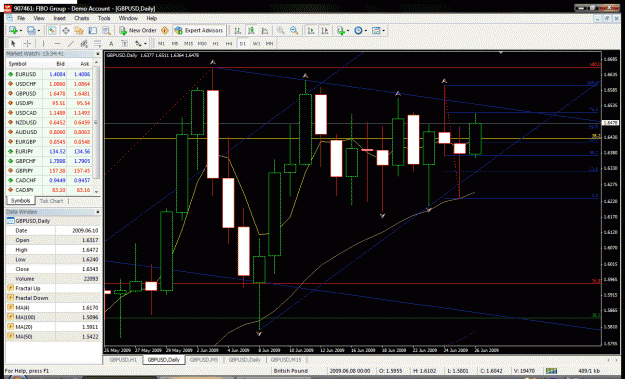Image resolution: width=625 pixels, height=379 pixels.
Task: Open the Periods clock icon
Action: (x=358, y=30)
